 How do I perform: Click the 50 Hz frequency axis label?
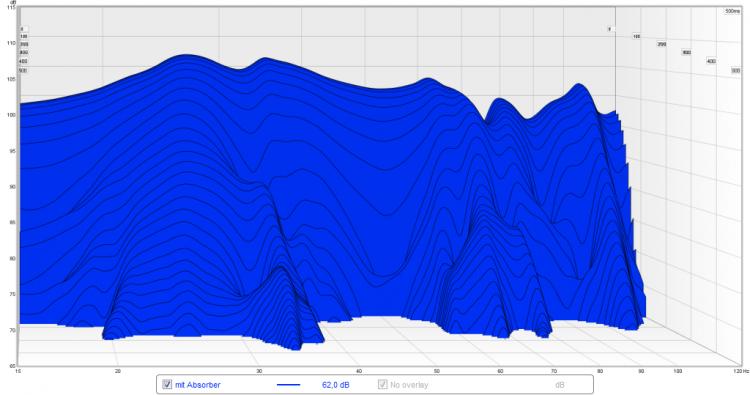click(x=437, y=371)
